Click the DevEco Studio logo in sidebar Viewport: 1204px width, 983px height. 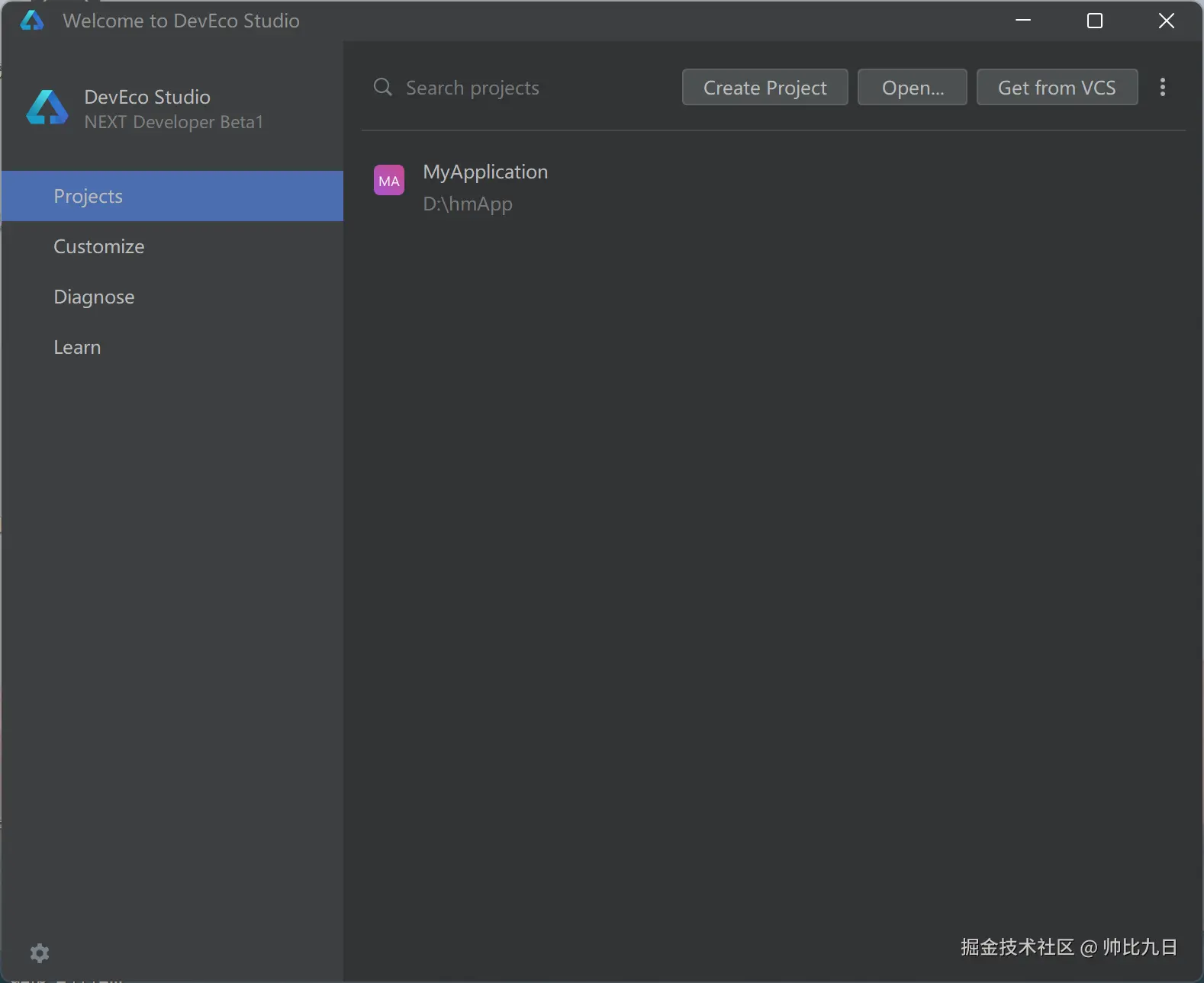point(47,108)
